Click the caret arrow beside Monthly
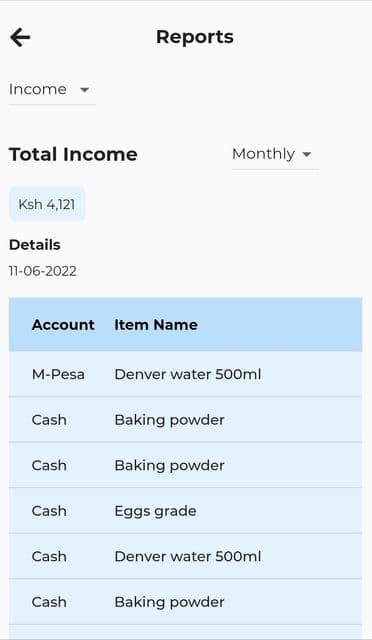Image resolution: width=372 pixels, height=640 pixels. (x=307, y=154)
